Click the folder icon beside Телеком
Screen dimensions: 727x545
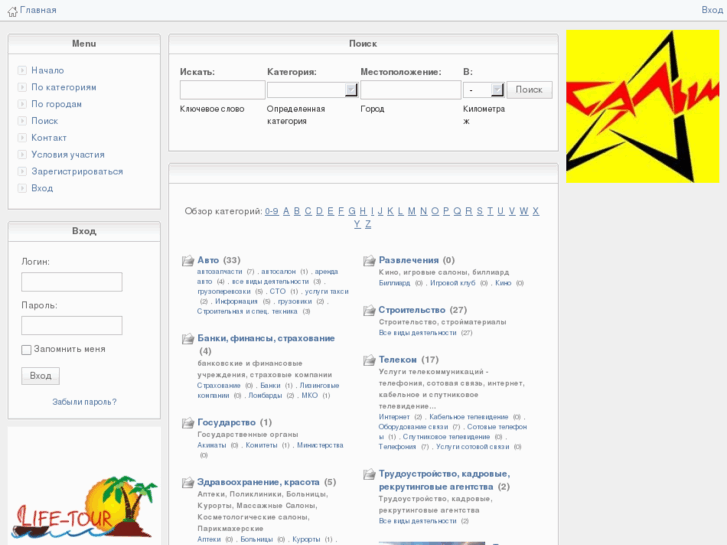(x=369, y=360)
